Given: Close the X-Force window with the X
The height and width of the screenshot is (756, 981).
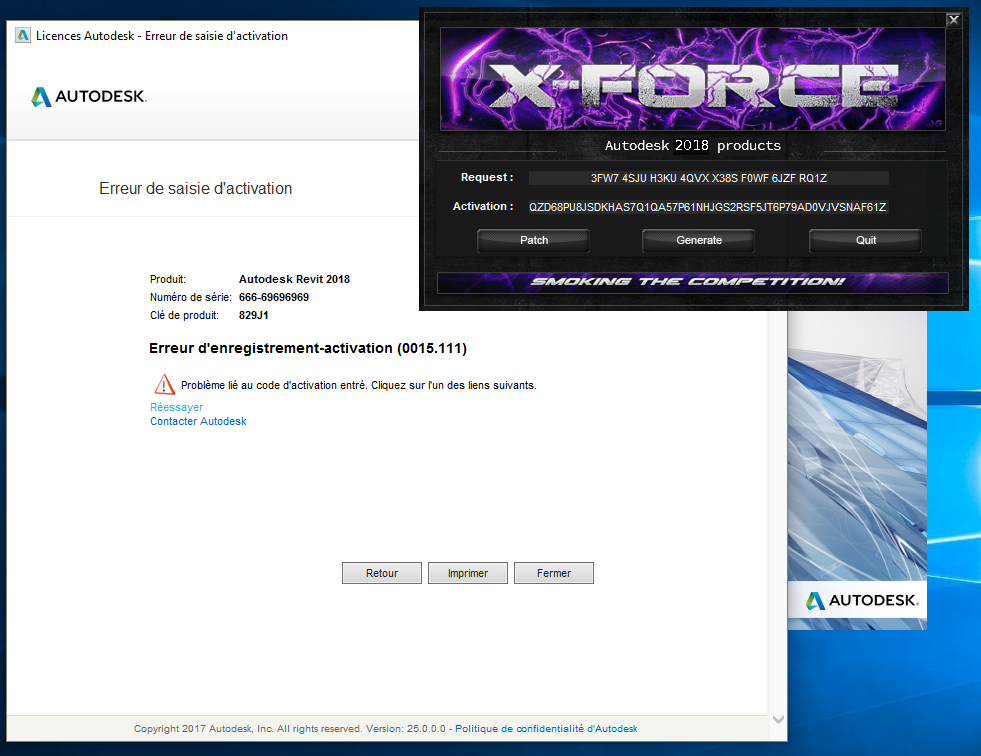Looking at the screenshot, I should click(x=953, y=20).
